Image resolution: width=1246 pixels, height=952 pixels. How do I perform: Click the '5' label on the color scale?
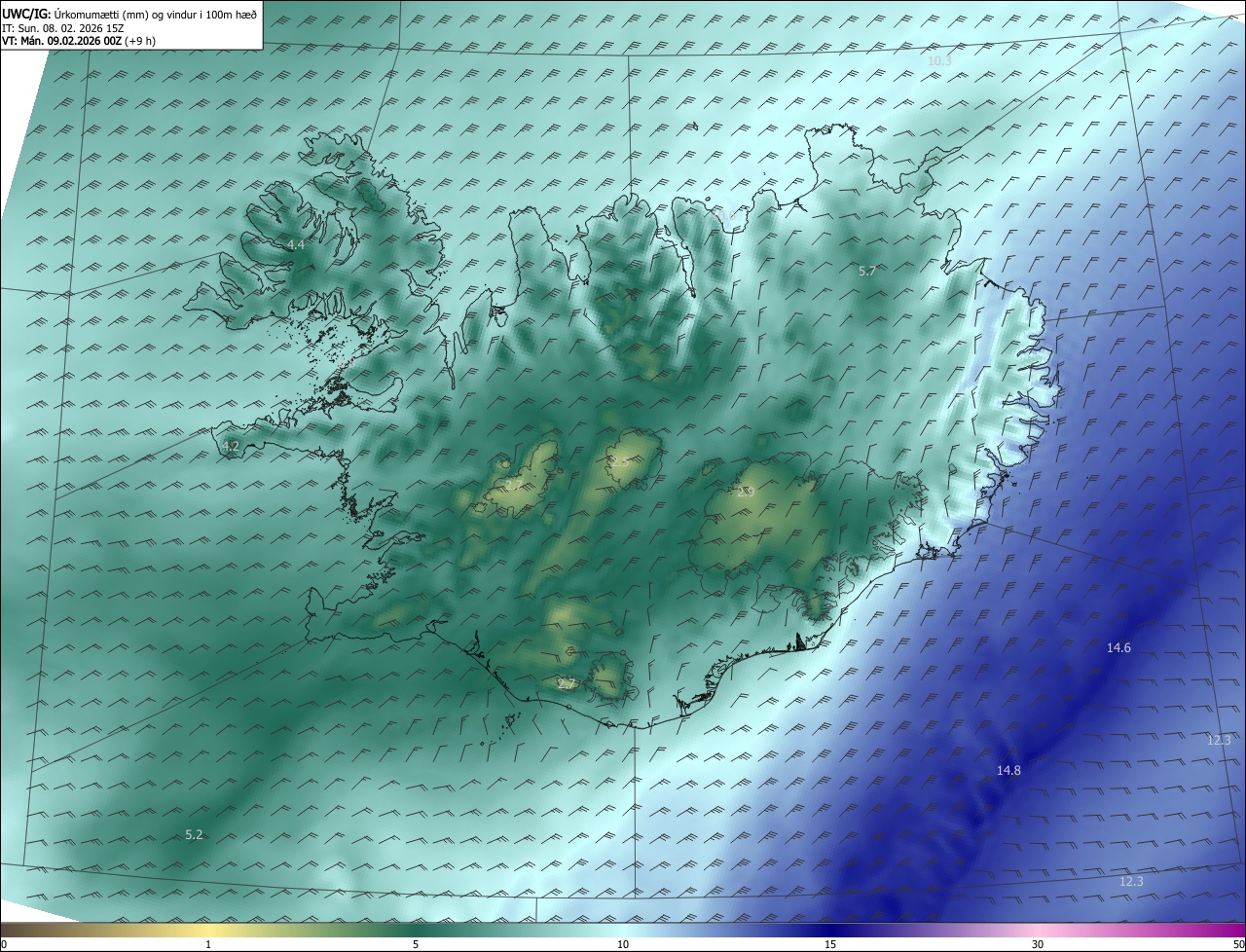point(416,944)
